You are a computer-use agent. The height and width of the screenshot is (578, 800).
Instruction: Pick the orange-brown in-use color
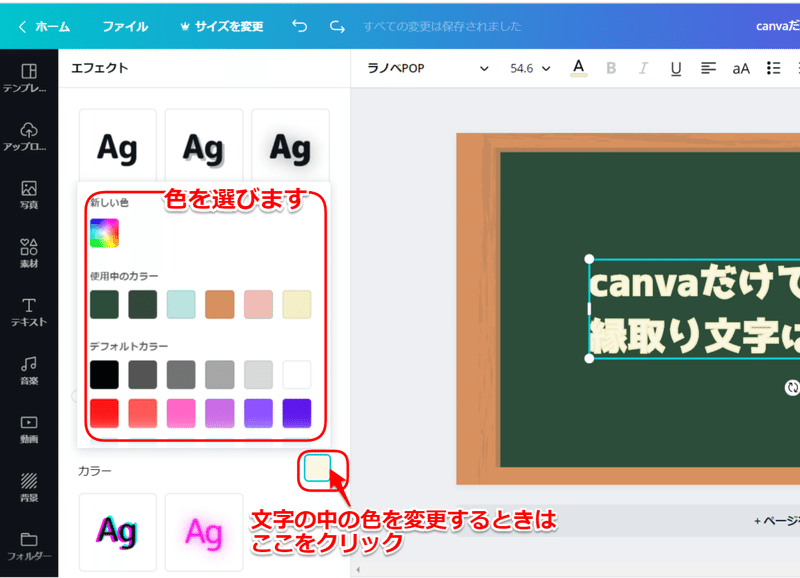[219, 305]
